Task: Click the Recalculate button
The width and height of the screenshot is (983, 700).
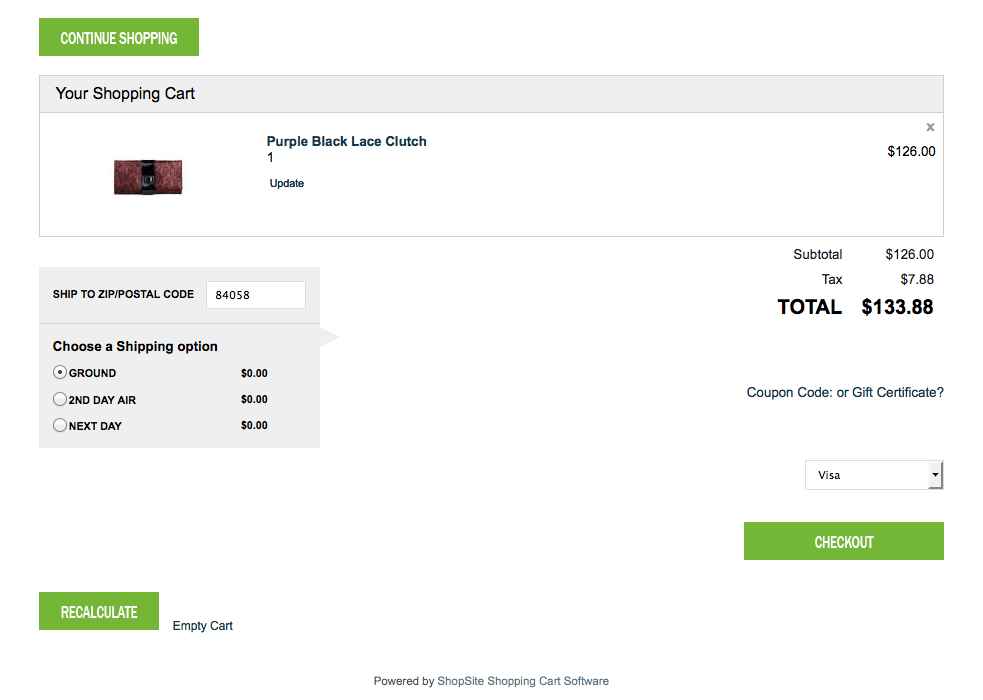Action: (99, 612)
